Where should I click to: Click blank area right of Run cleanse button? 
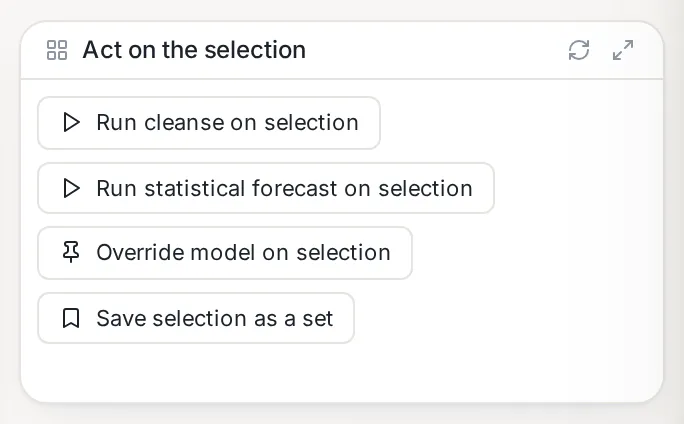pos(519,123)
